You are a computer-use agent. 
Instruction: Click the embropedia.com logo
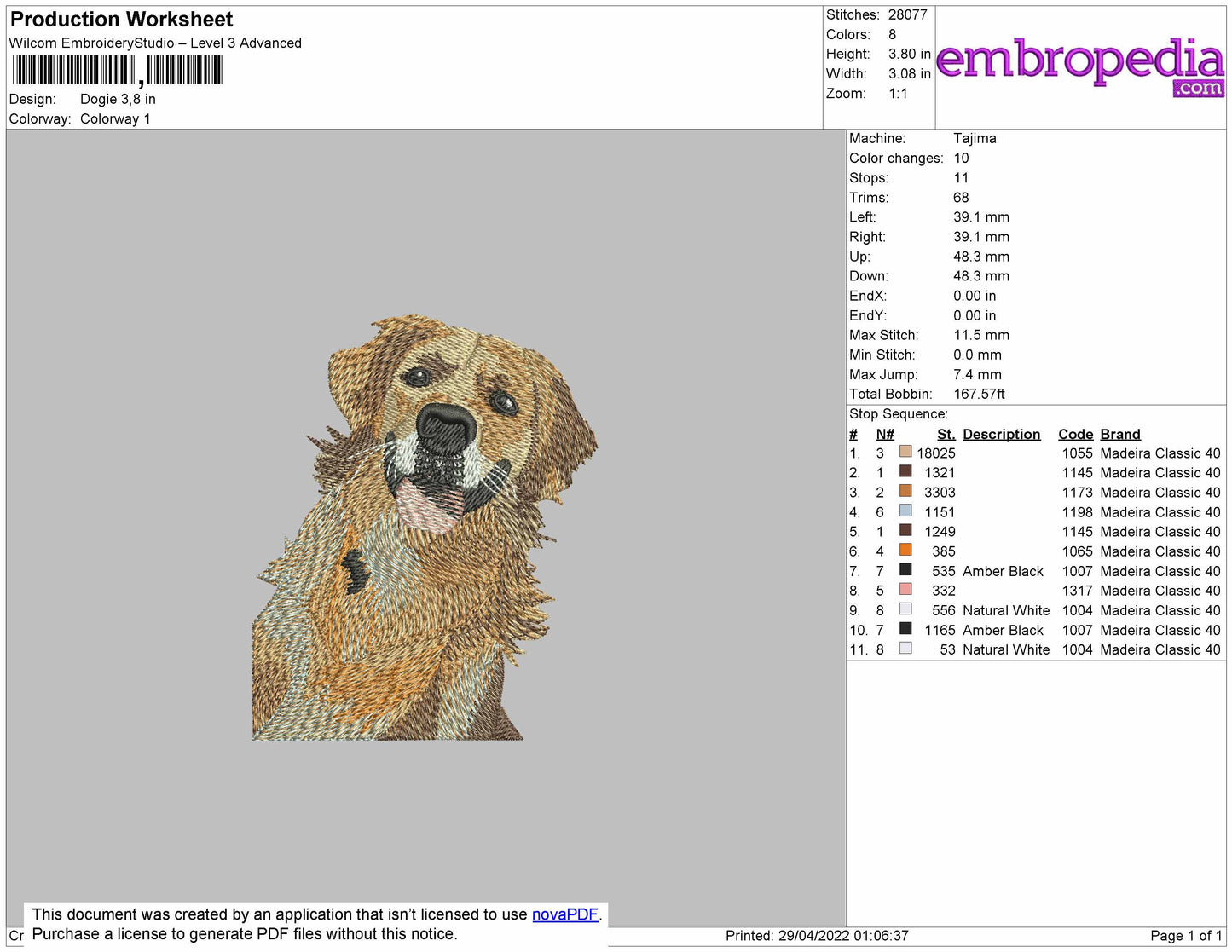point(1081,66)
